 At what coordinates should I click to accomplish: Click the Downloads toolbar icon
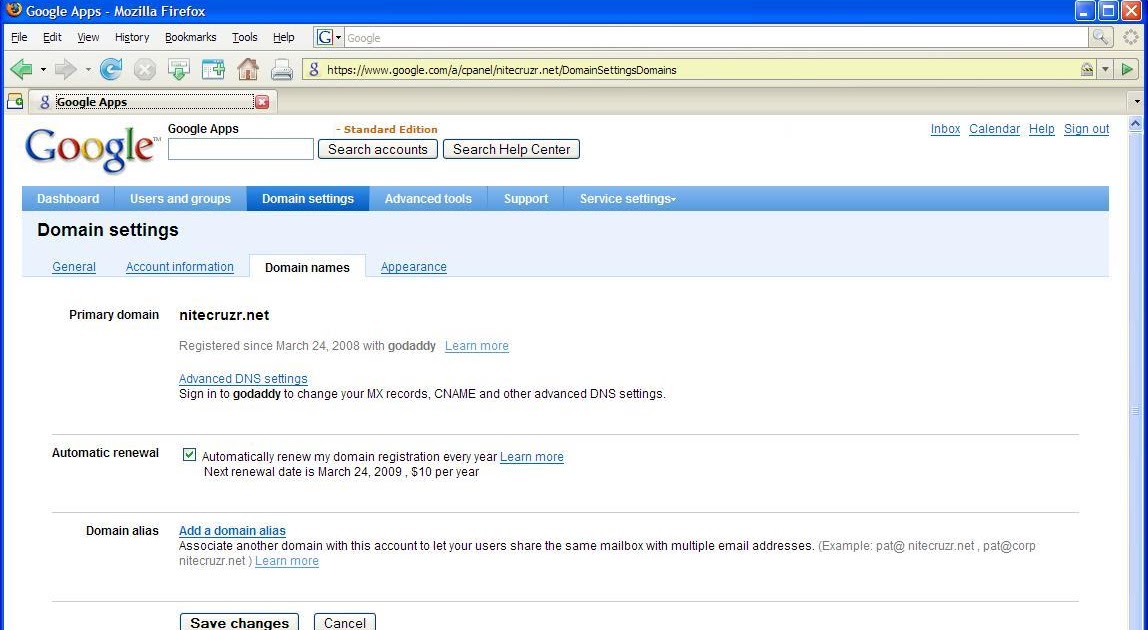pos(179,70)
